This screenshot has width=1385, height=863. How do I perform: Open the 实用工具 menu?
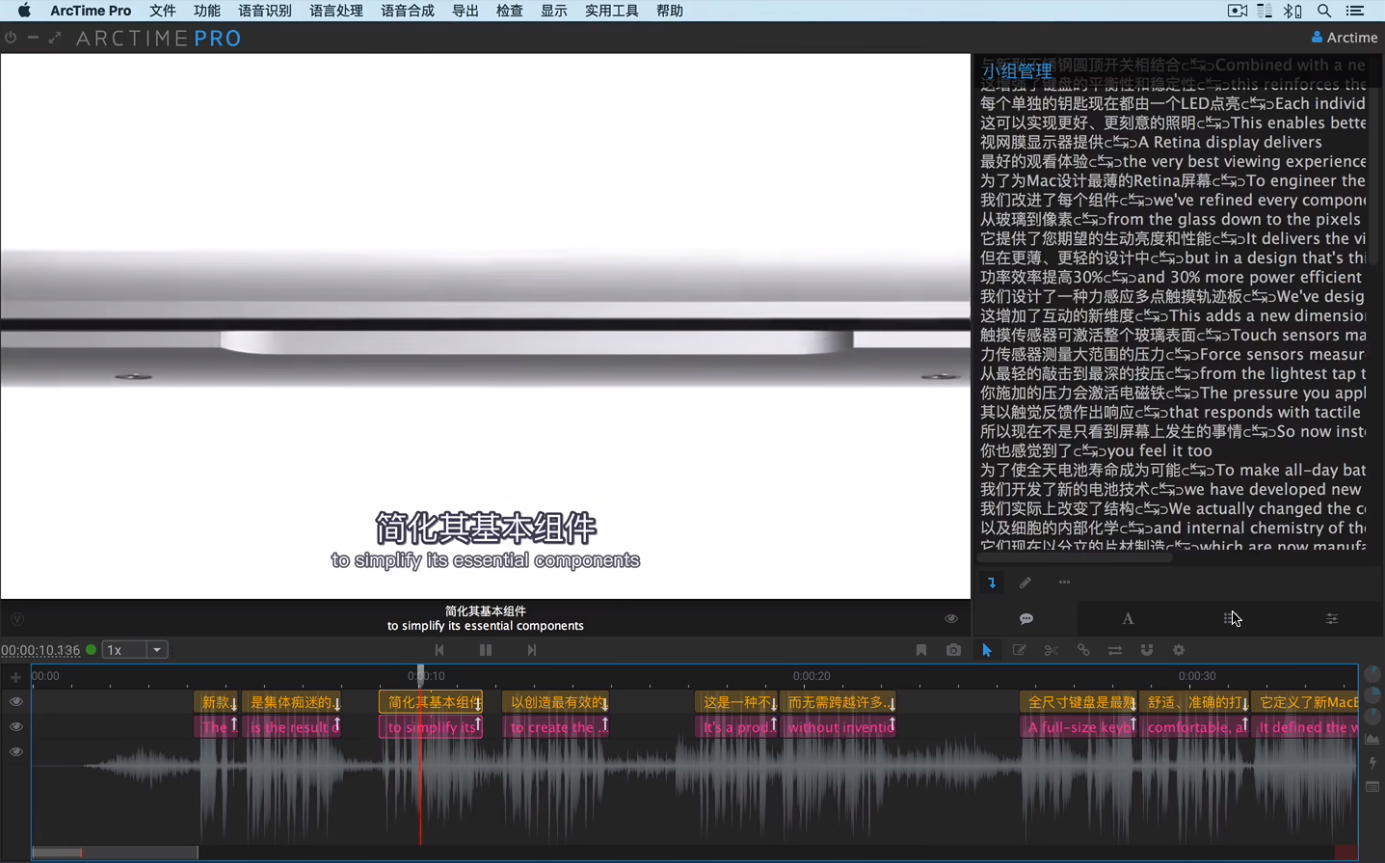612,11
